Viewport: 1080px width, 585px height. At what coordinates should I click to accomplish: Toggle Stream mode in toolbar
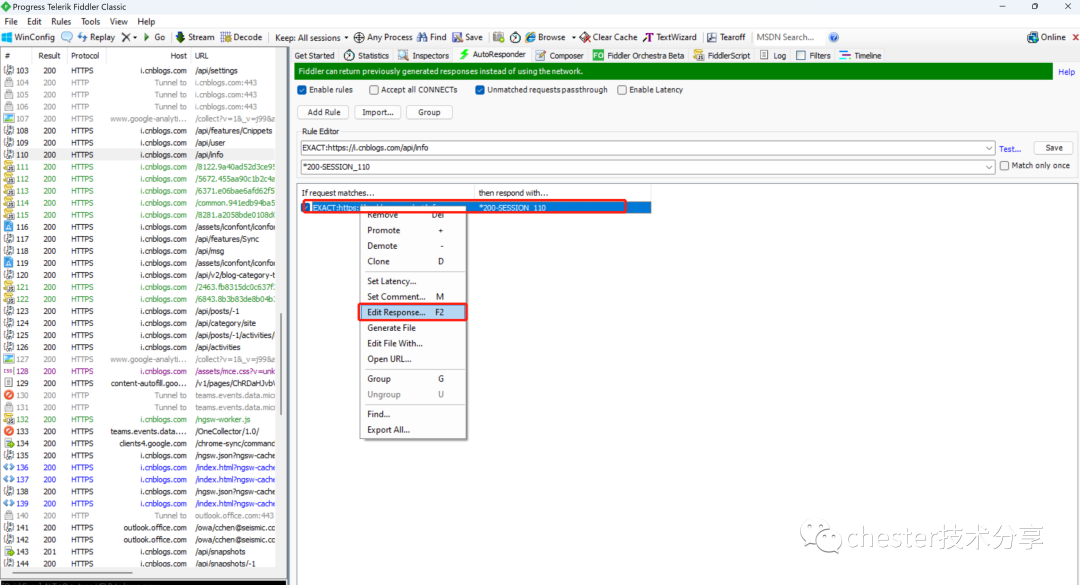(x=195, y=37)
